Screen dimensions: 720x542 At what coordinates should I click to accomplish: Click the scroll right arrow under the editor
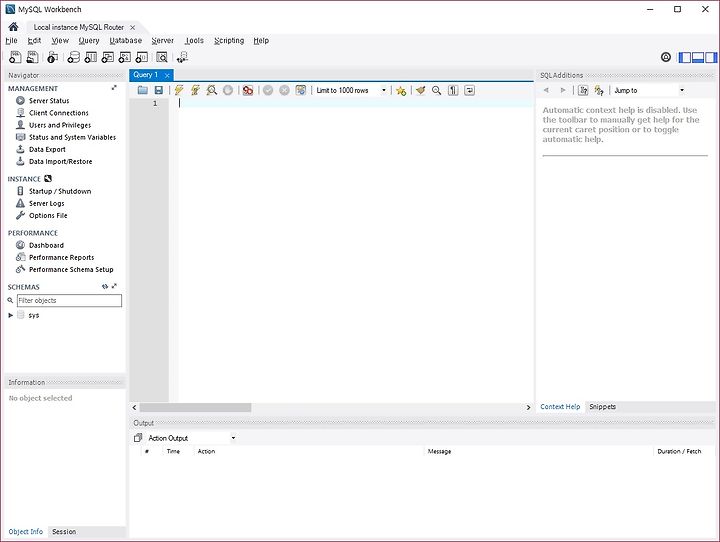pyautogui.click(x=528, y=407)
